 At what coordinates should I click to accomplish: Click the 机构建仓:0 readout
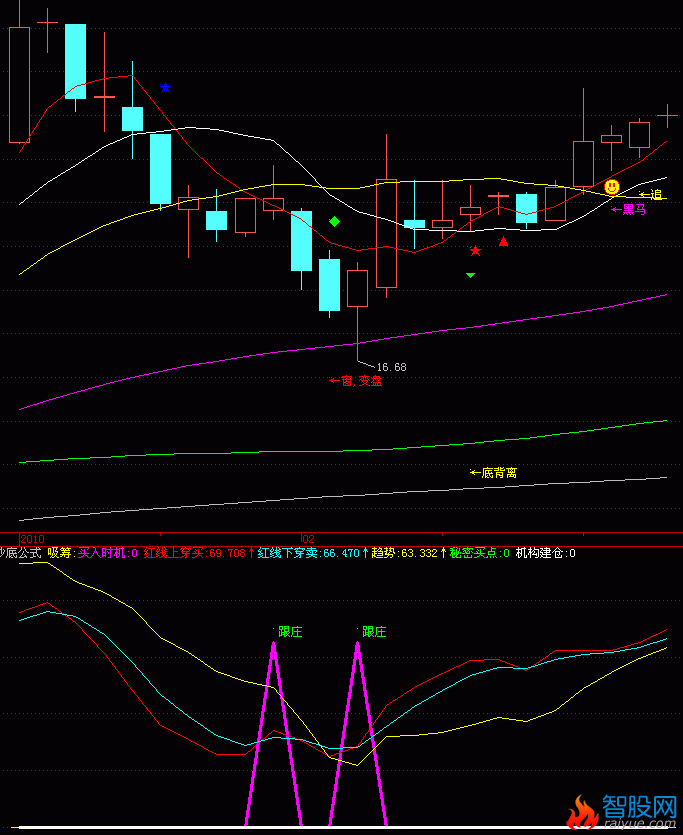[546, 553]
